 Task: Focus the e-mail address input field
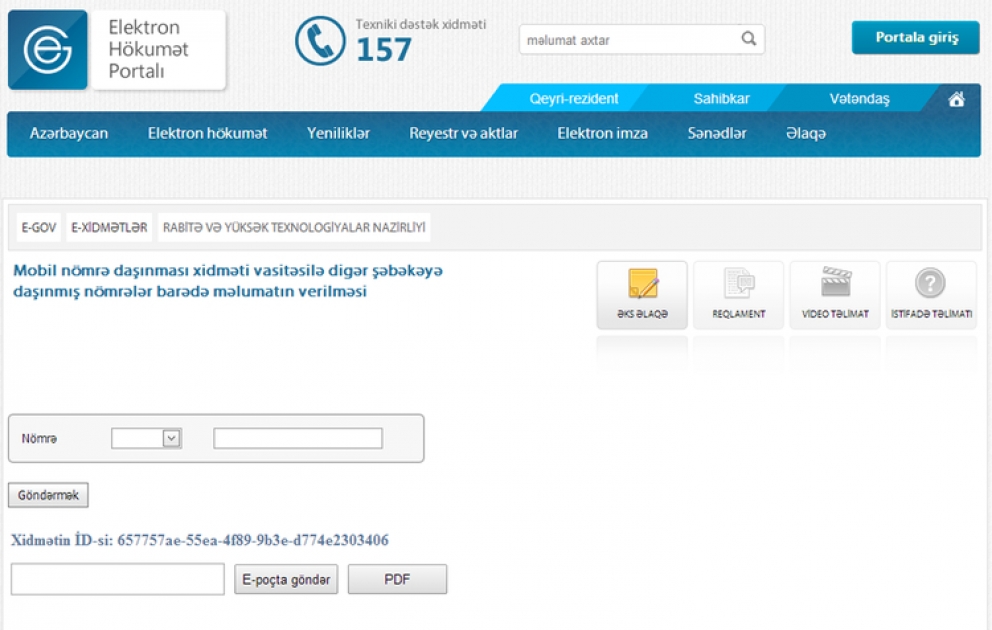(118, 579)
